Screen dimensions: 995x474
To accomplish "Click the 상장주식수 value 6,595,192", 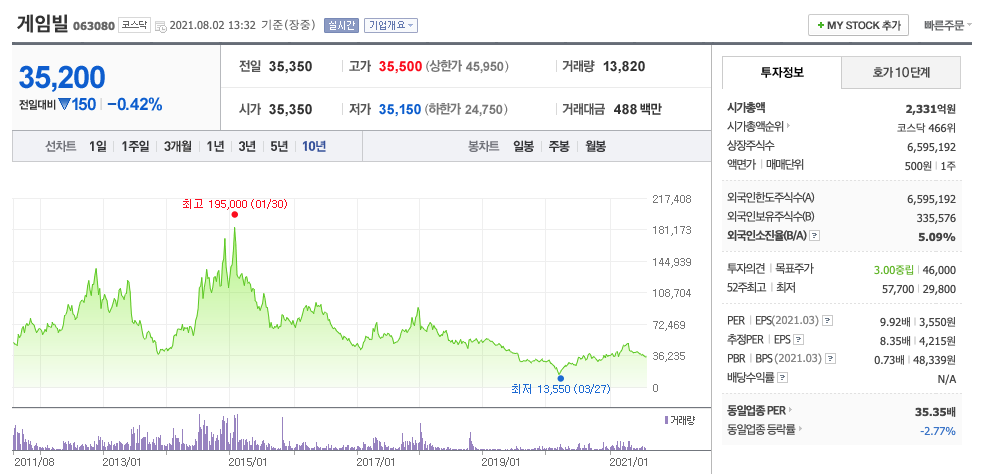I will [x=932, y=147].
